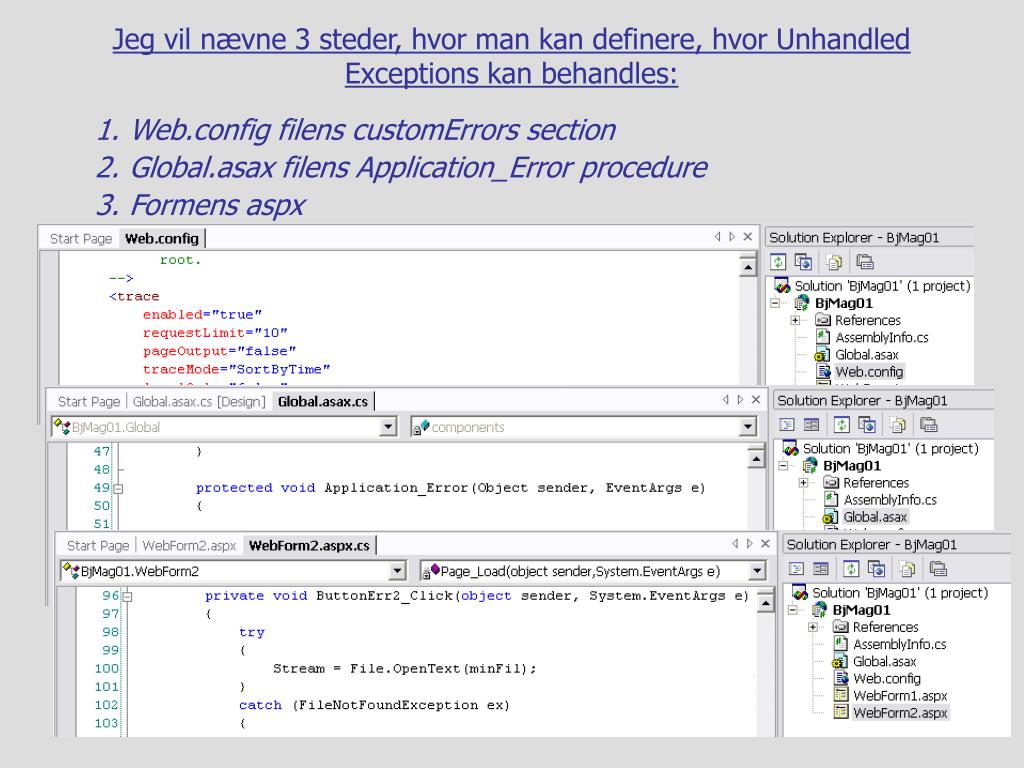Select Web.config beside the WebForm2 editor

point(887,679)
